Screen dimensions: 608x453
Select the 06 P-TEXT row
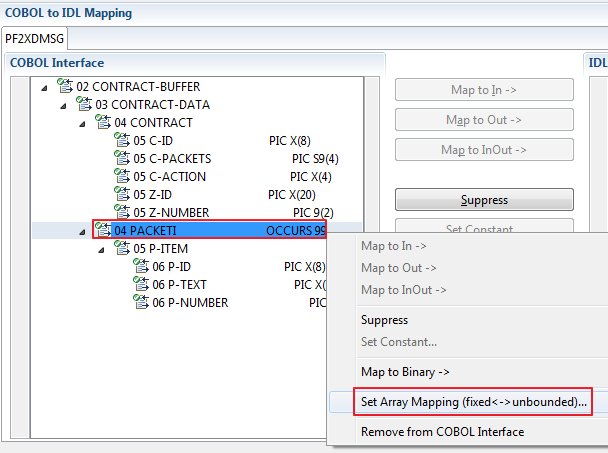179,284
